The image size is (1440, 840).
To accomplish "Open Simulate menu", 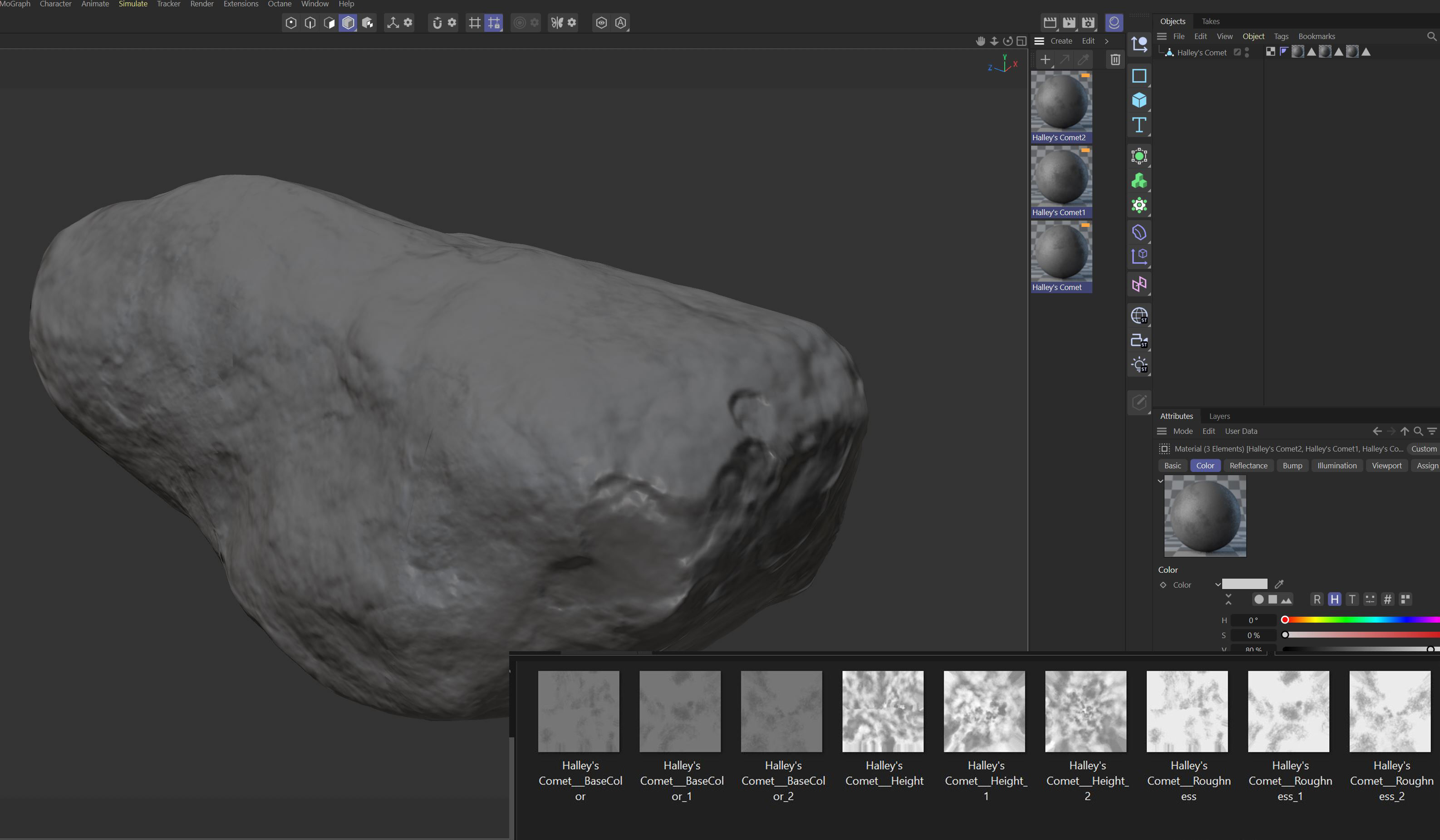I will [133, 4].
